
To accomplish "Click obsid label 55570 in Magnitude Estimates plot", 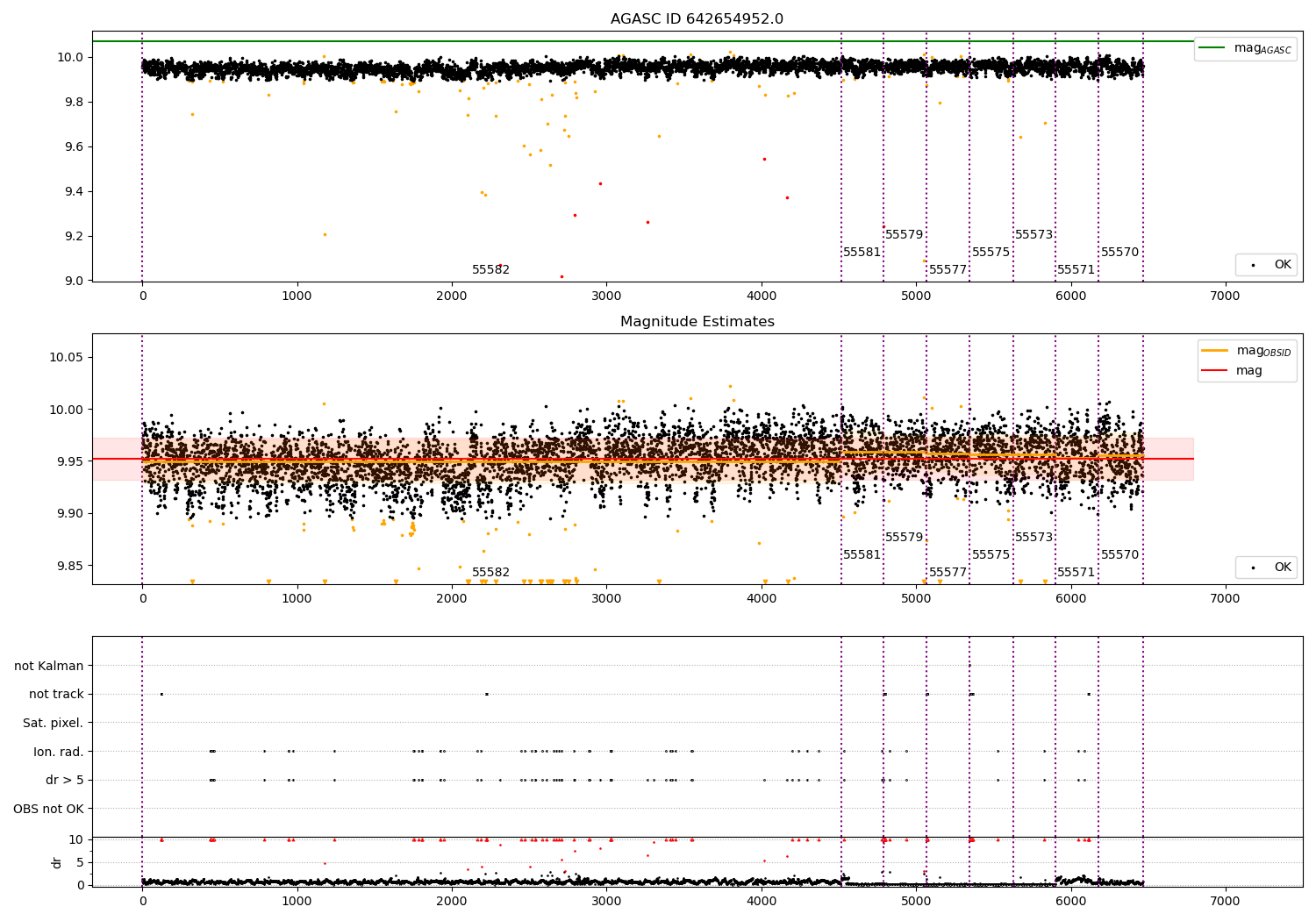I will coord(1119,555).
